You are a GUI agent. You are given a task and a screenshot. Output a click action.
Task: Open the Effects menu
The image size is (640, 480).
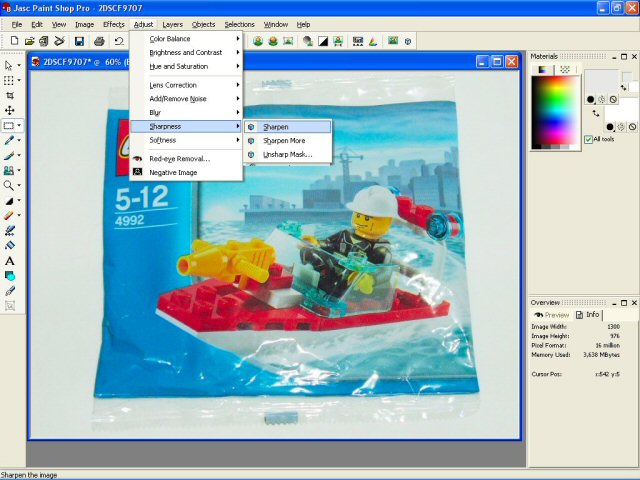113,24
